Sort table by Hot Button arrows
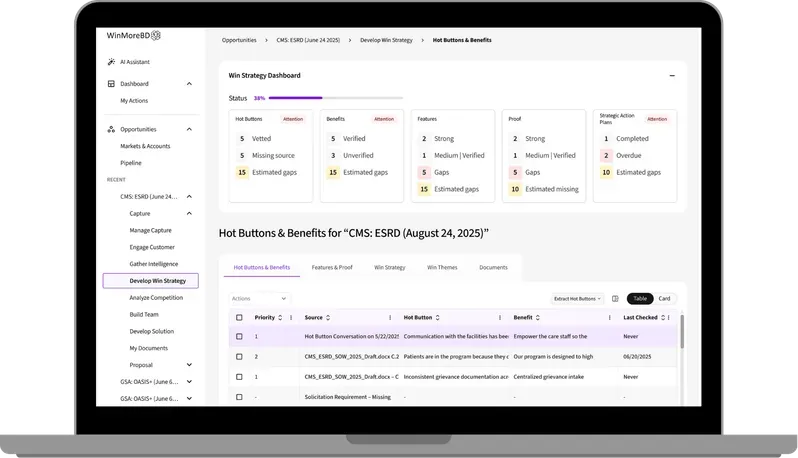798x458 pixels. [x=437, y=318]
